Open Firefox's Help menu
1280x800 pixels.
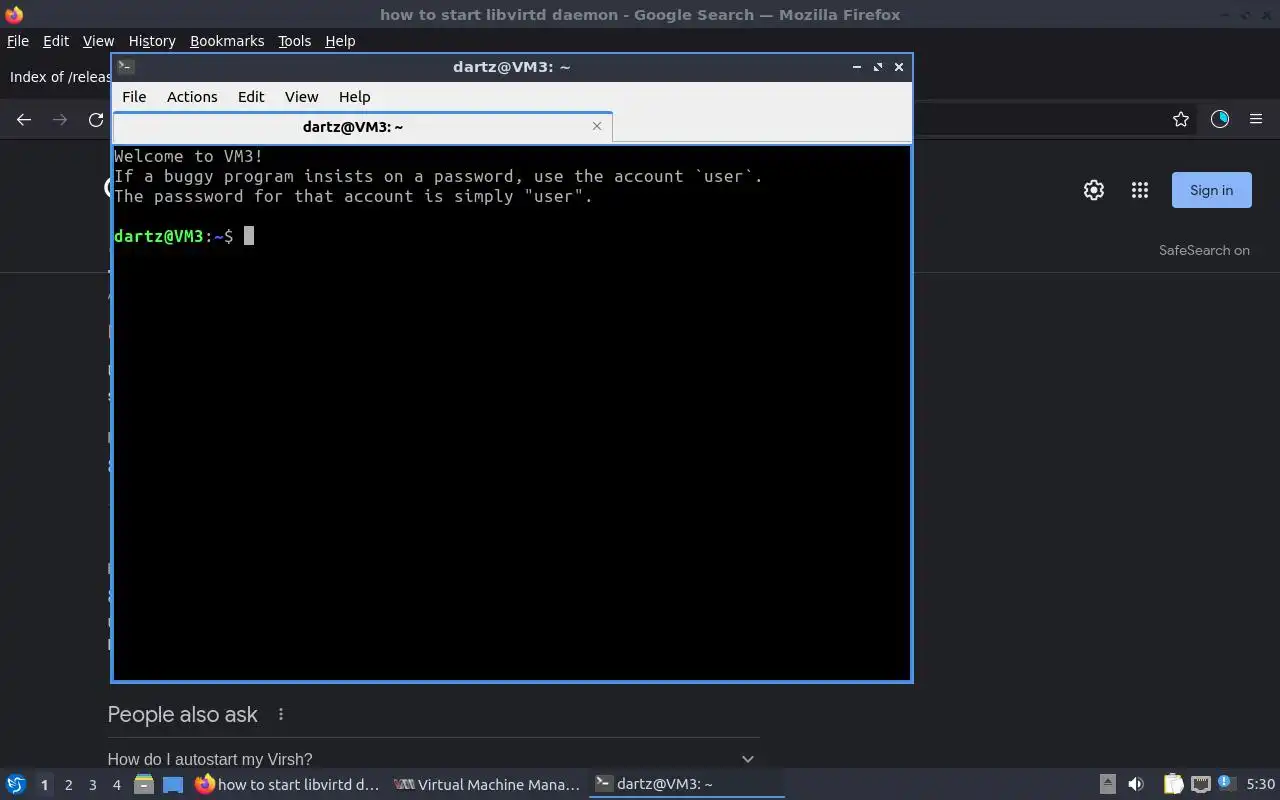pos(340,41)
